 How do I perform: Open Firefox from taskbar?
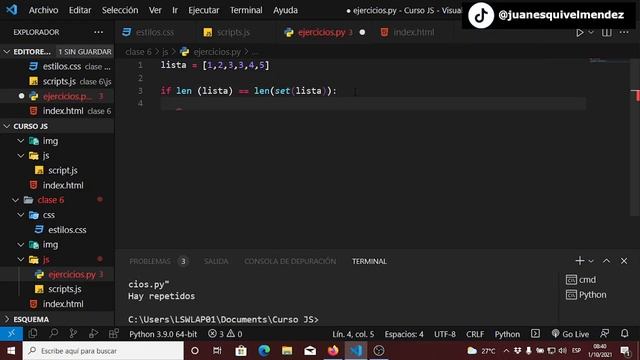click(333, 351)
